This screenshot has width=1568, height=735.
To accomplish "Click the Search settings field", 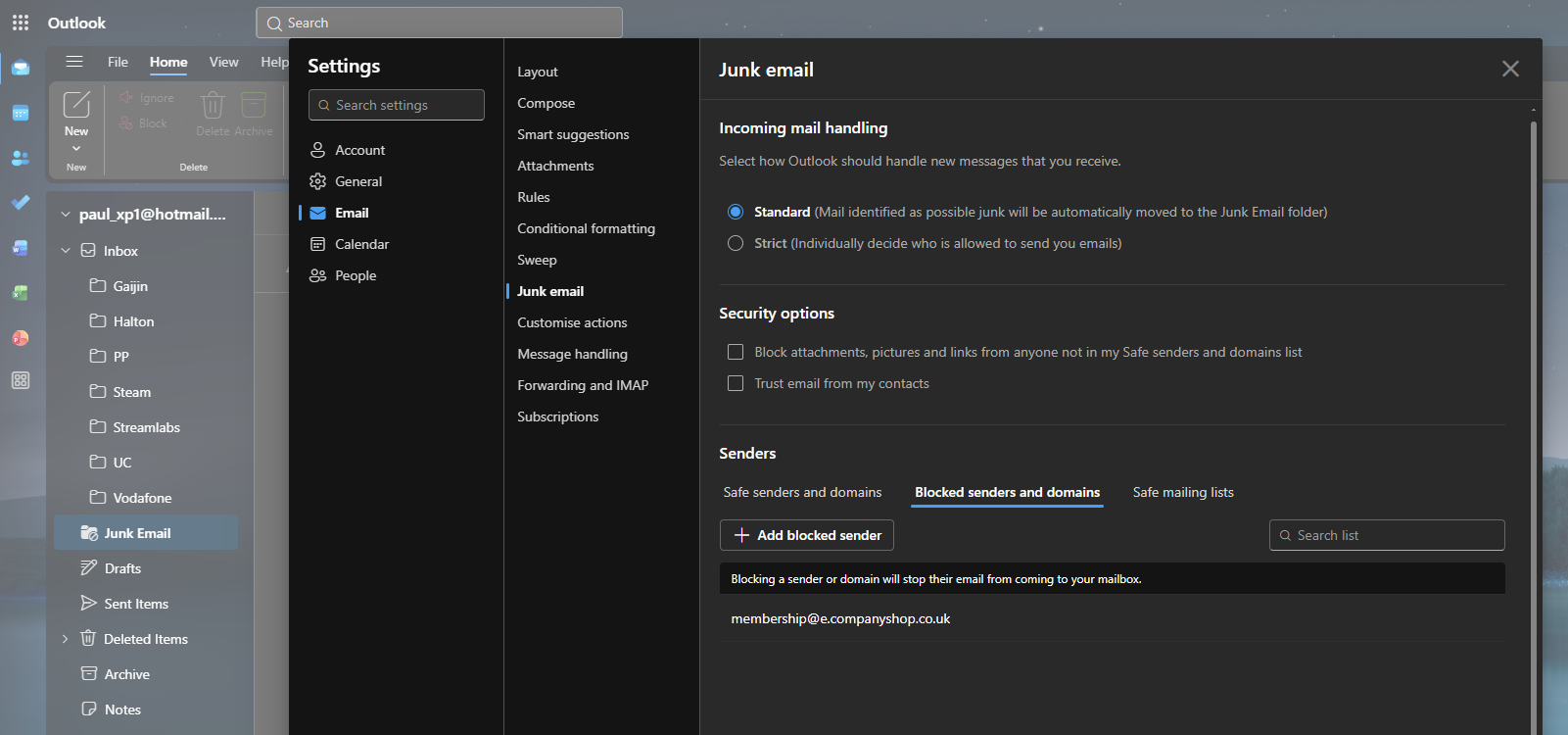I will 397,105.
